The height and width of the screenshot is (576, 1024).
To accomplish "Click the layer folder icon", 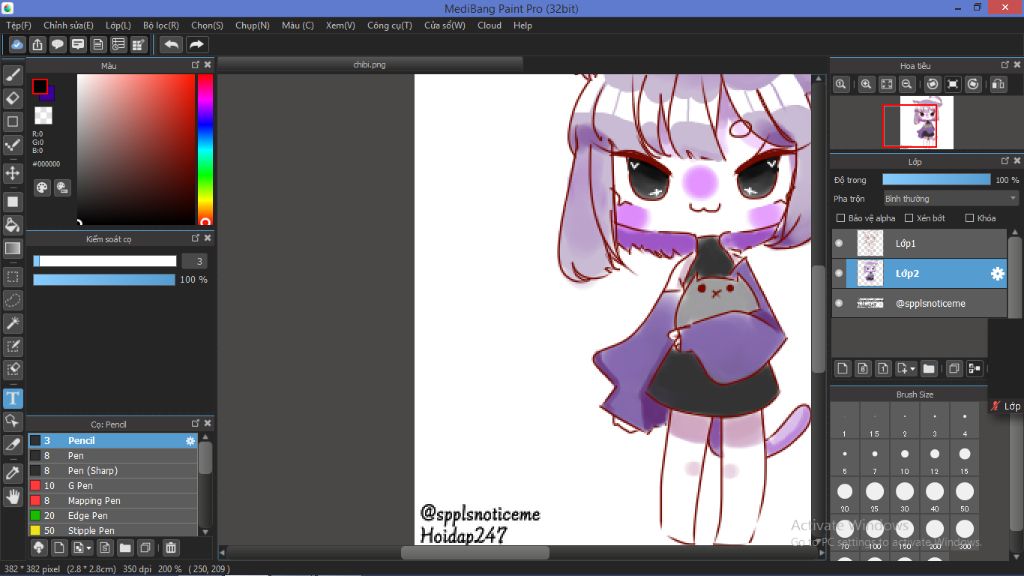I will pos(929,369).
